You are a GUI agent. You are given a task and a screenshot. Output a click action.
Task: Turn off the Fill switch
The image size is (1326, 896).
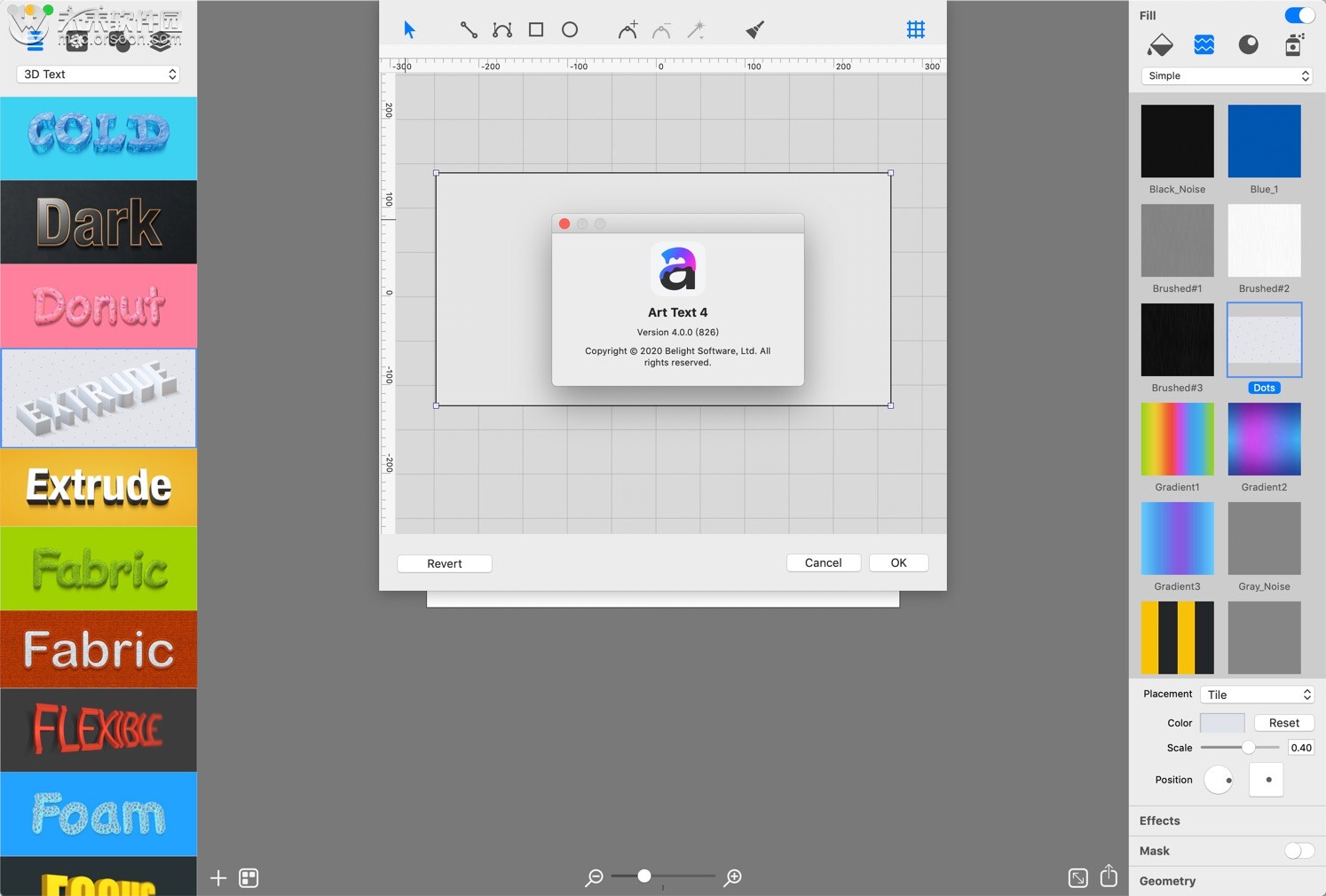[x=1300, y=15]
